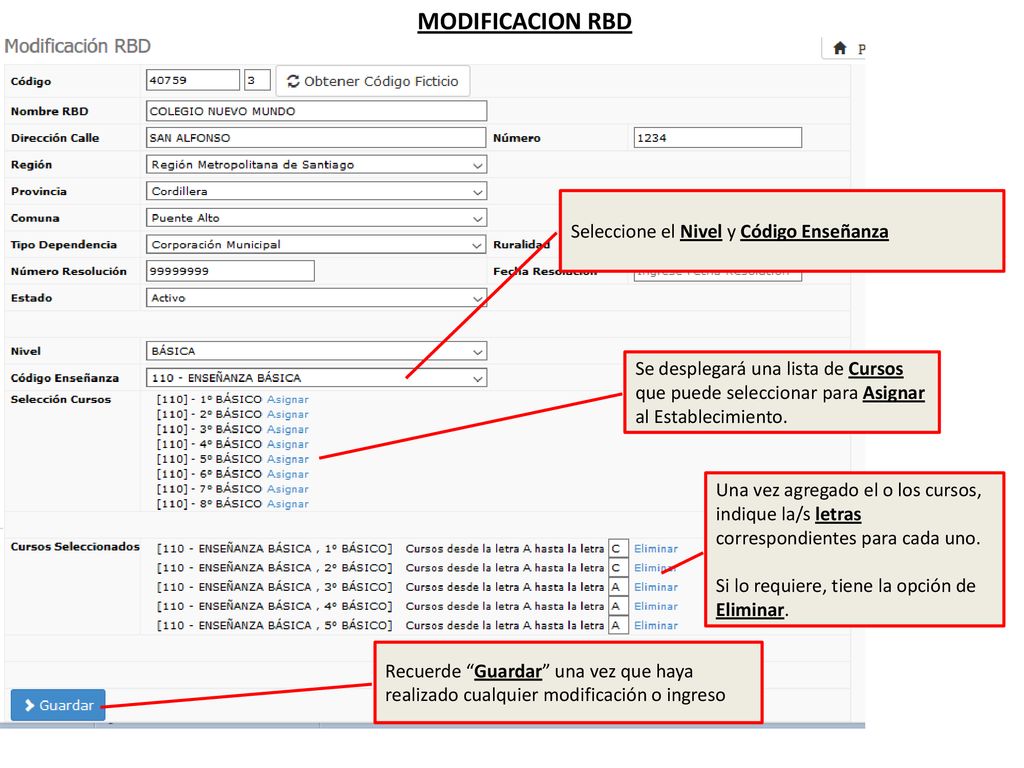This screenshot has width=1024, height=768.
Task: Click the Número field containing 1234
Action: [x=718, y=138]
